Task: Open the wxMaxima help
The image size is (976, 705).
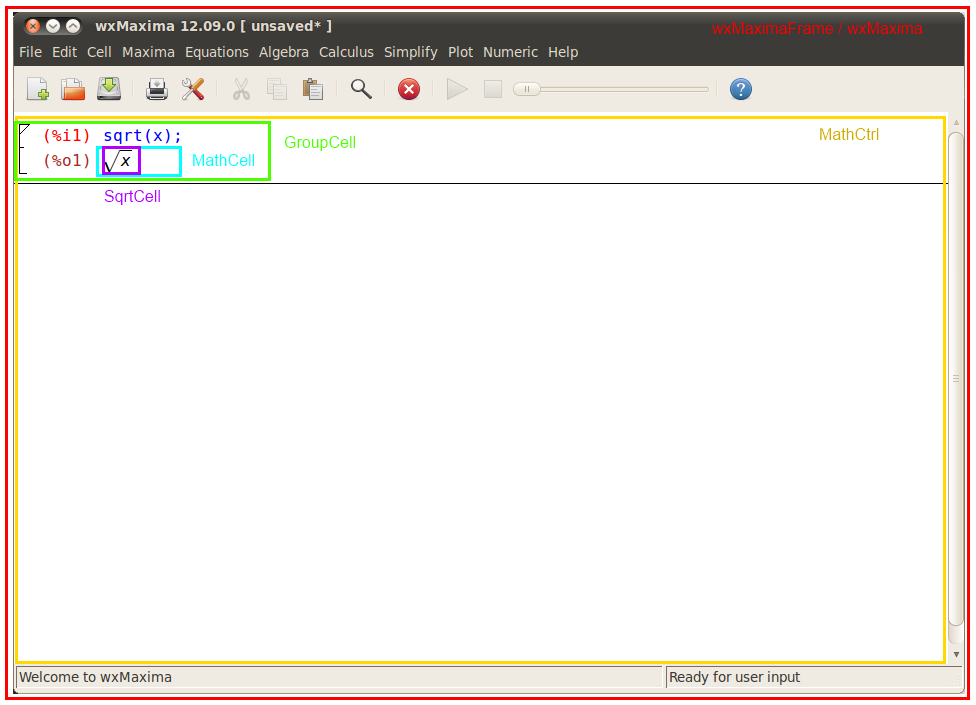Action: [x=740, y=89]
